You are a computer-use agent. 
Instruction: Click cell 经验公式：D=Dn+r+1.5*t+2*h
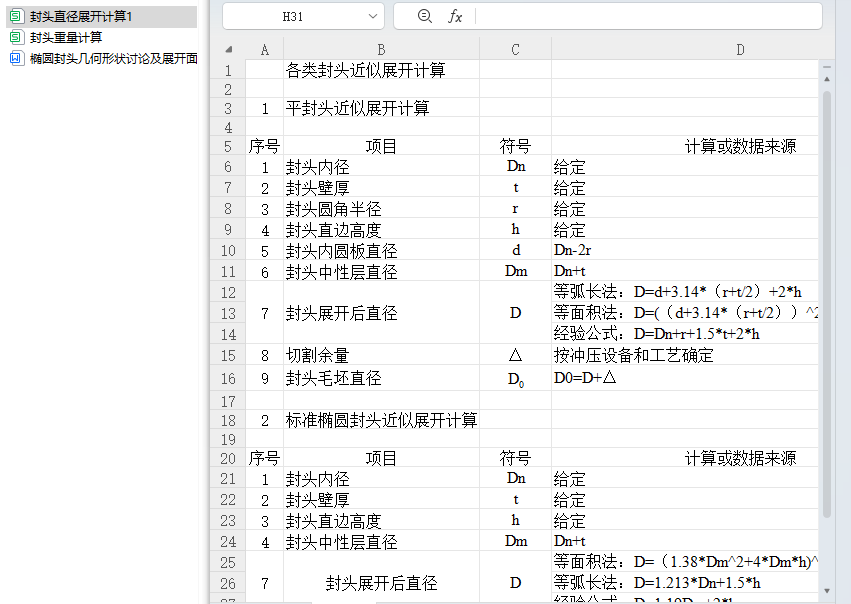[685, 334]
